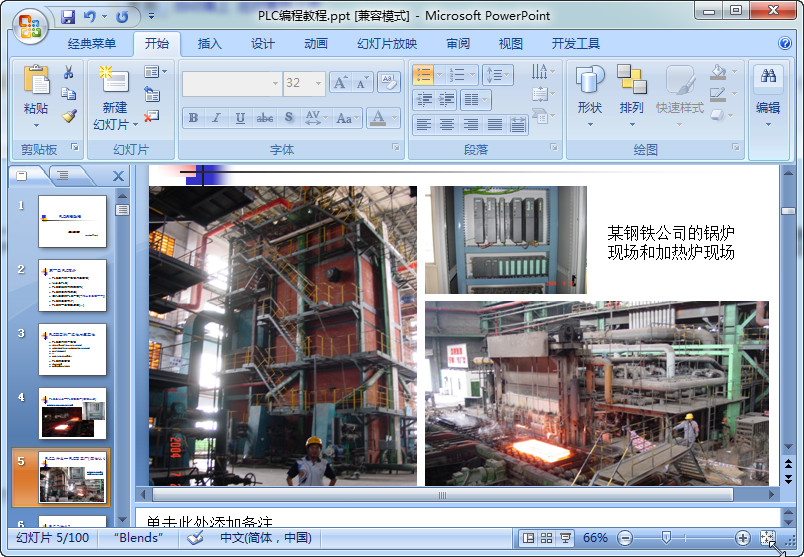Activate Format Painter brush
The width and height of the screenshot is (804, 557).
(x=69, y=116)
